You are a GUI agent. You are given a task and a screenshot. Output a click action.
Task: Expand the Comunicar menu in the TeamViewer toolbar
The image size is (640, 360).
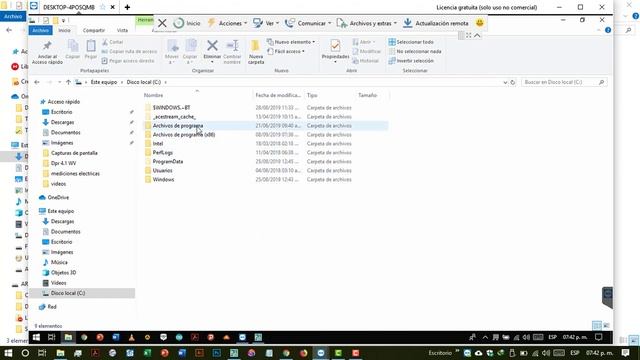click(x=308, y=23)
